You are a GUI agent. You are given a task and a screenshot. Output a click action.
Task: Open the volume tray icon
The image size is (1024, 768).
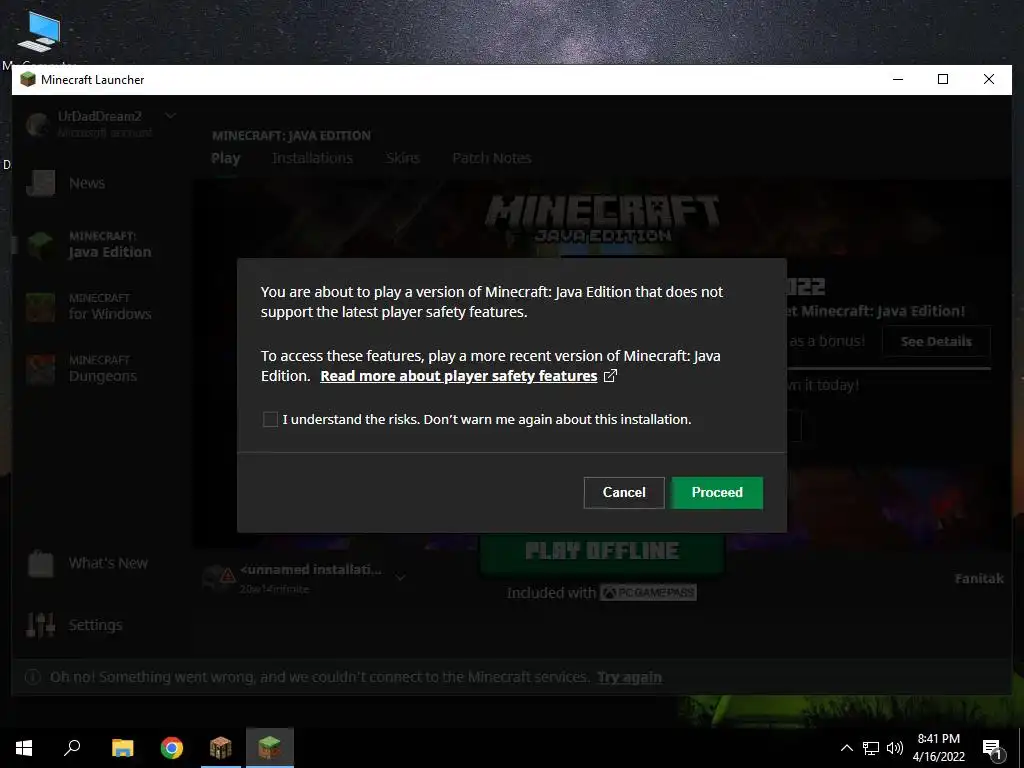[895, 748]
